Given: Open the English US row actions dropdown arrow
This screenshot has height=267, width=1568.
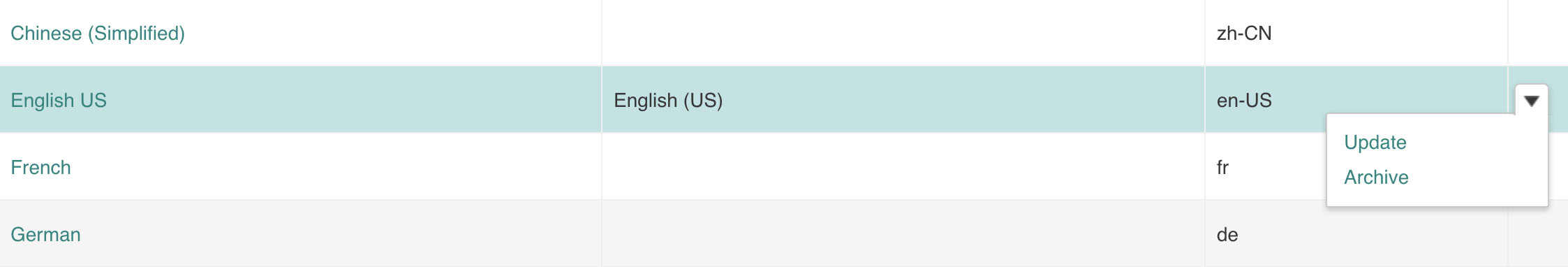Looking at the screenshot, I should coord(1532,101).
